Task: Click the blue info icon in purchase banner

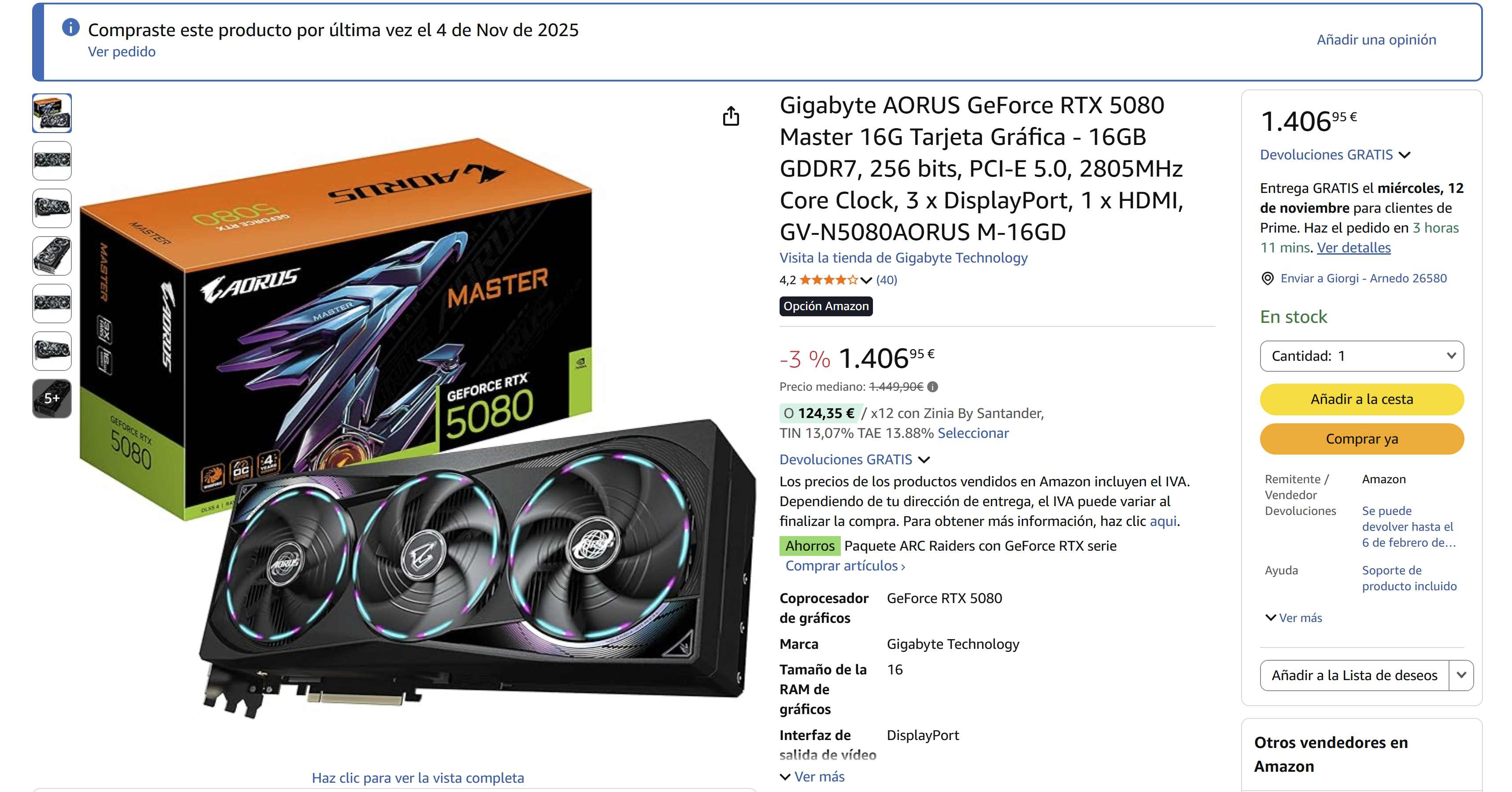Action: pyautogui.click(x=70, y=27)
